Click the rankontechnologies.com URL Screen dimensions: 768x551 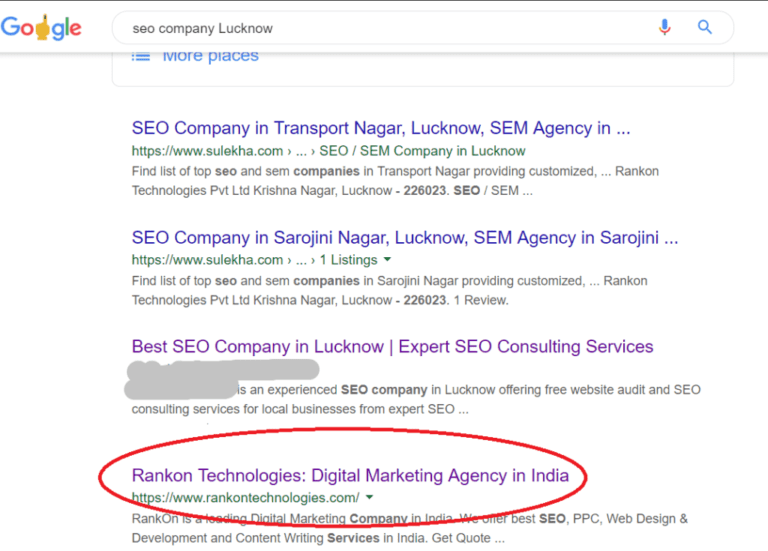coord(245,497)
